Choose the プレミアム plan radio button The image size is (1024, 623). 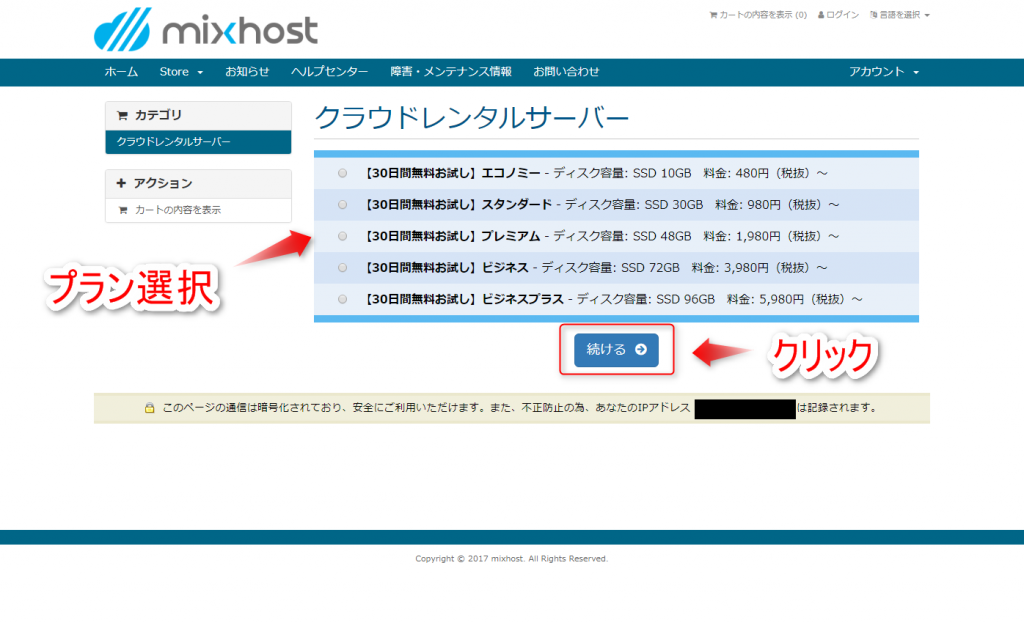(343, 236)
